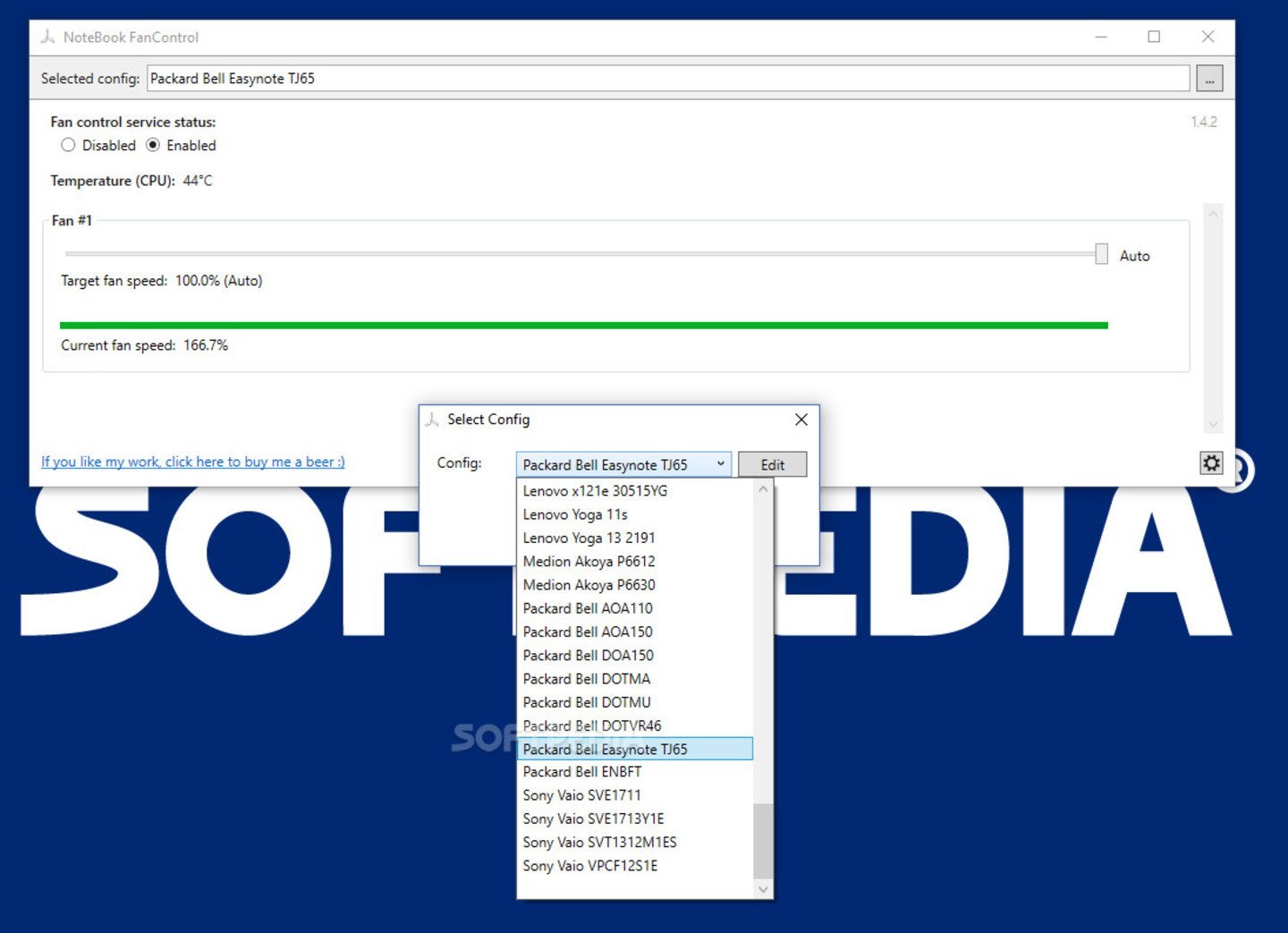Choose Packard Bell AOA110 config
The image size is (1288, 933).
(635, 608)
